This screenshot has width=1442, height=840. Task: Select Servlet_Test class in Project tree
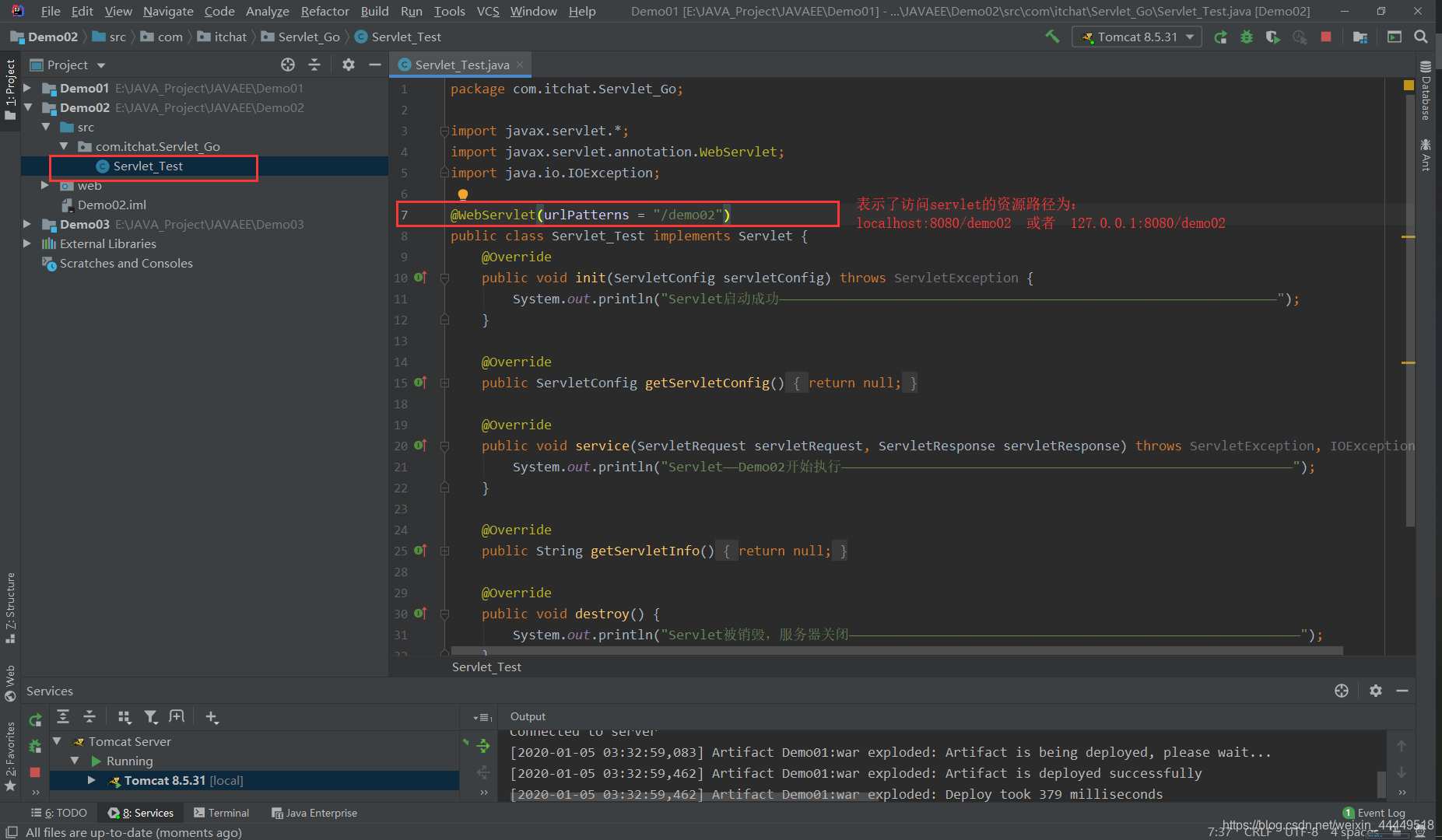(x=148, y=166)
